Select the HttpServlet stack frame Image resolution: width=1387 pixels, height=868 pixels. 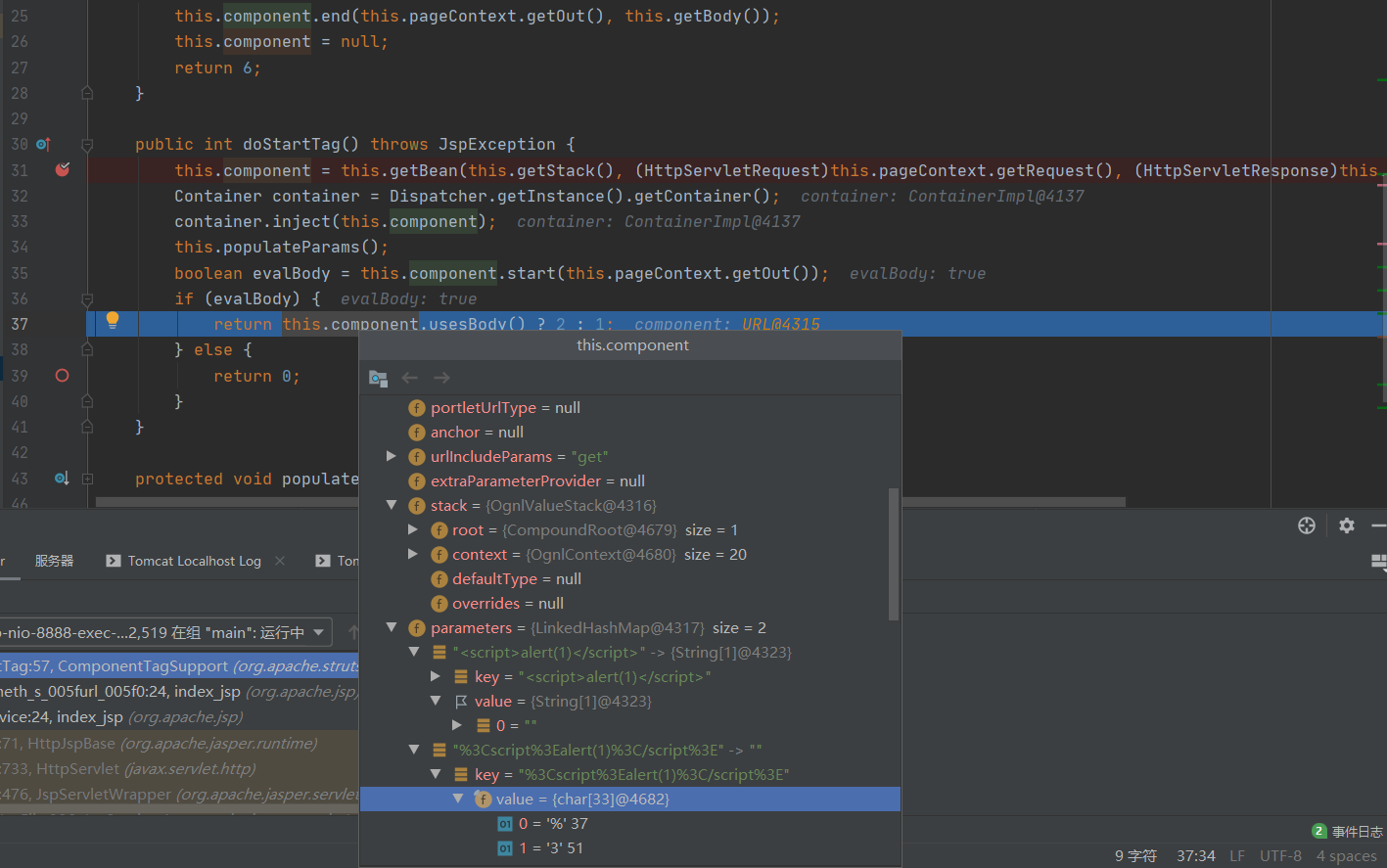[179, 768]
